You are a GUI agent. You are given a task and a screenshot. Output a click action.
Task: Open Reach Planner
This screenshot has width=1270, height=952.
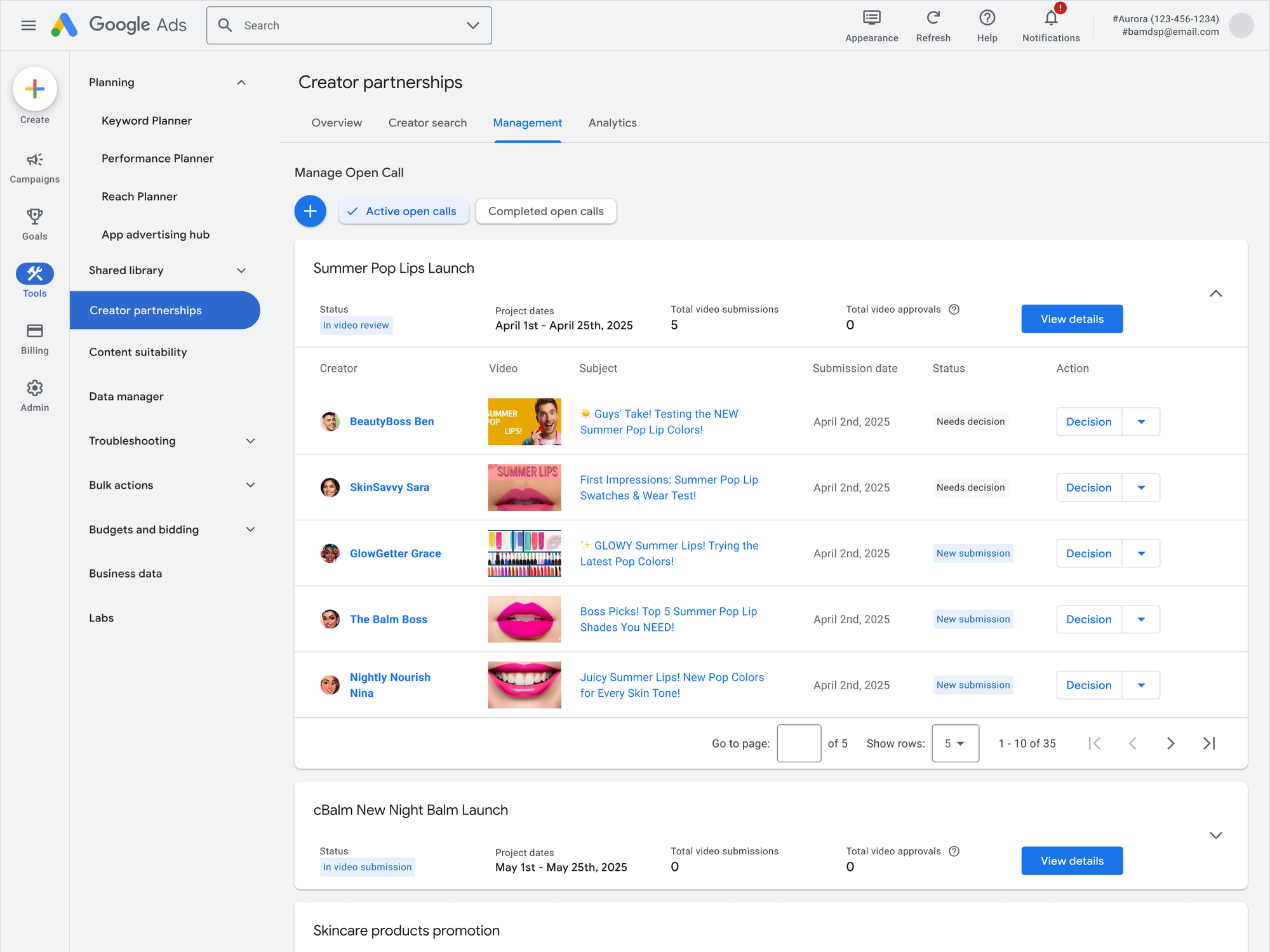click(140, 197)
